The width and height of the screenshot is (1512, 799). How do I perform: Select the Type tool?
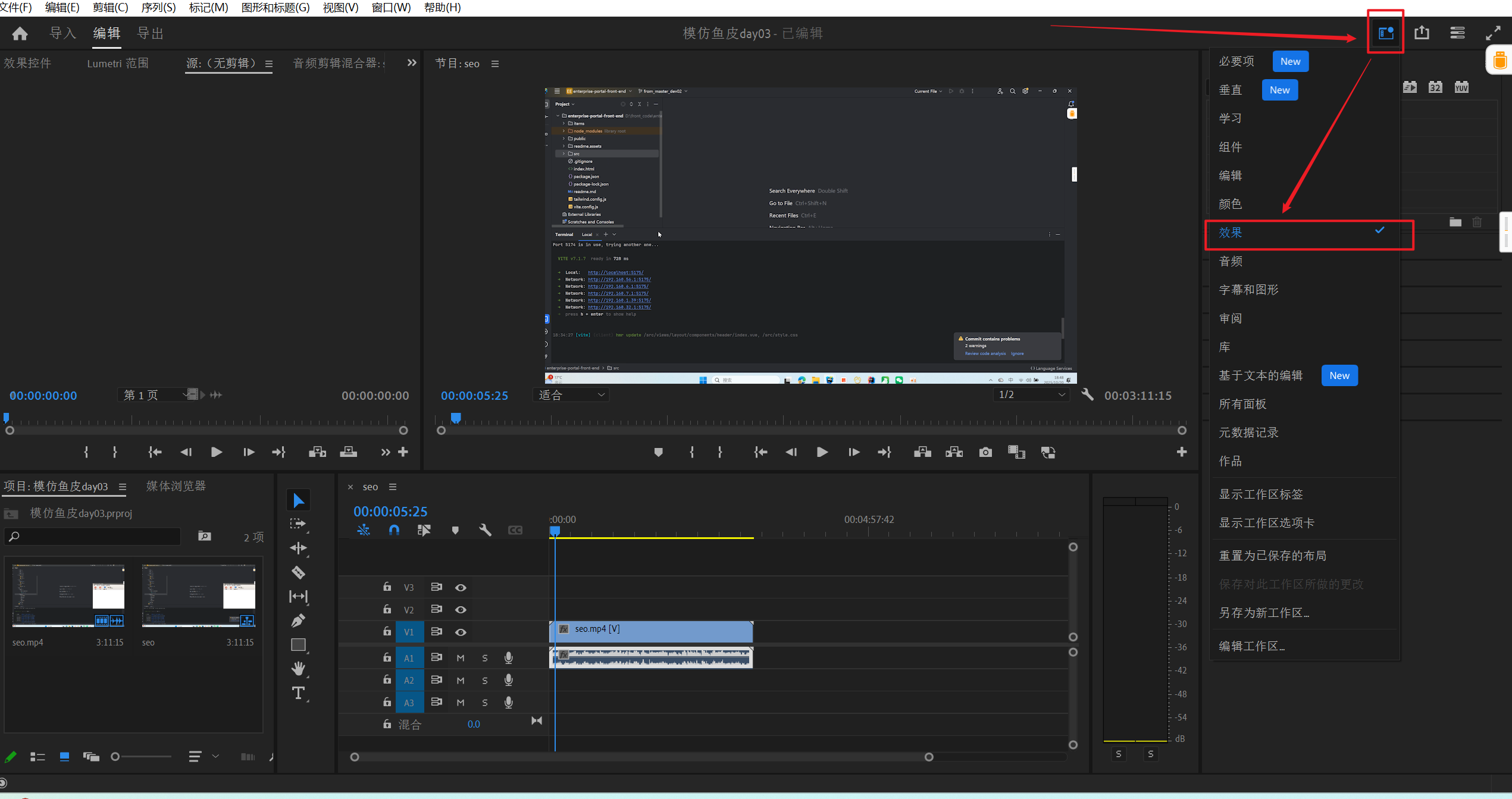298,693
